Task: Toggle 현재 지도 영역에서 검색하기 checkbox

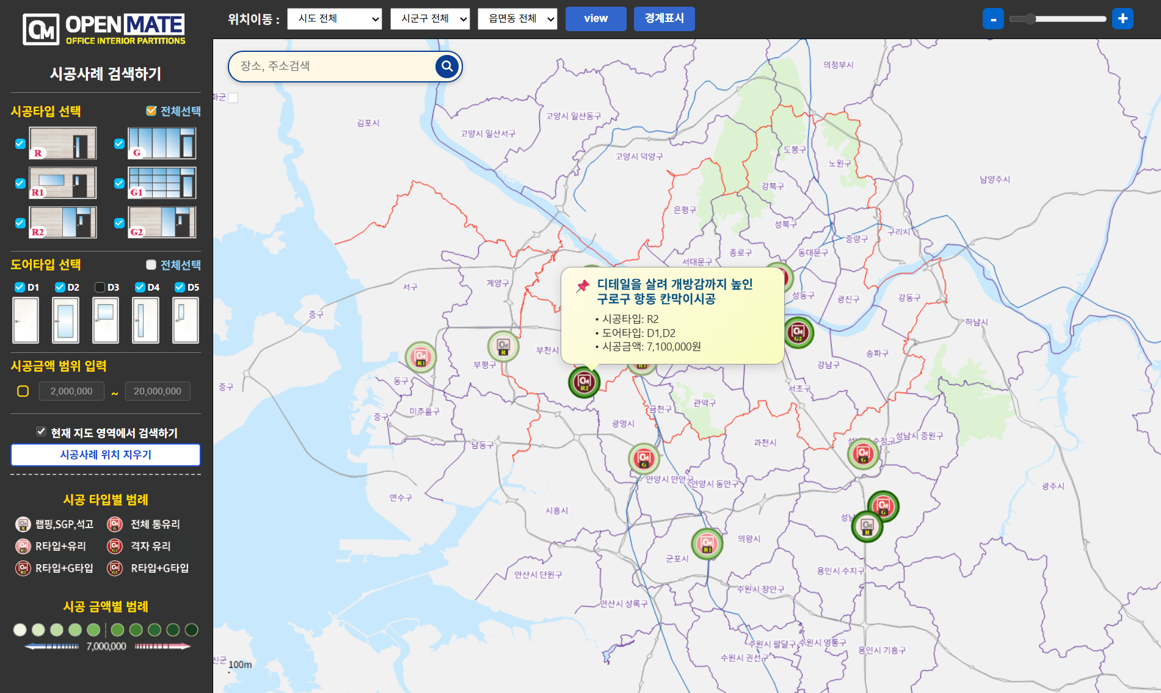Action: pos(41,432)
